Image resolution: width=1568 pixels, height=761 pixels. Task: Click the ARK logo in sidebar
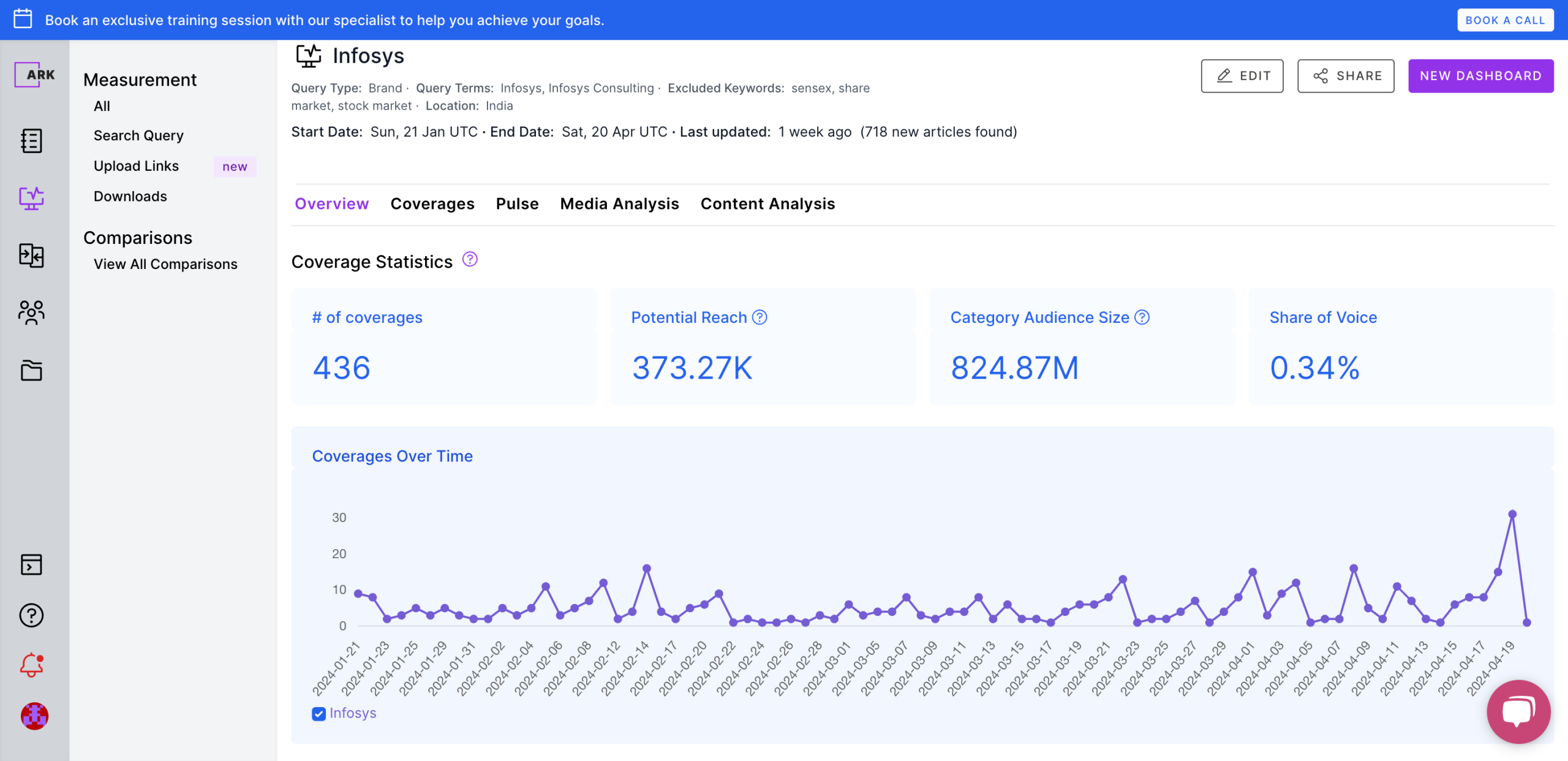34,75
